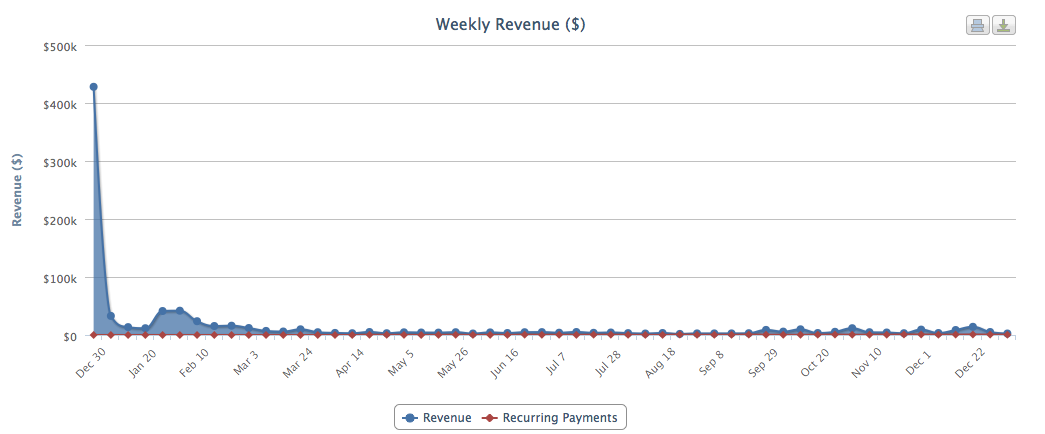Select the peak Revenue point above $400k
Image resolution: width=1045 pixels, height=434 pixels.
pyautogui.click(x=93, y=87)
